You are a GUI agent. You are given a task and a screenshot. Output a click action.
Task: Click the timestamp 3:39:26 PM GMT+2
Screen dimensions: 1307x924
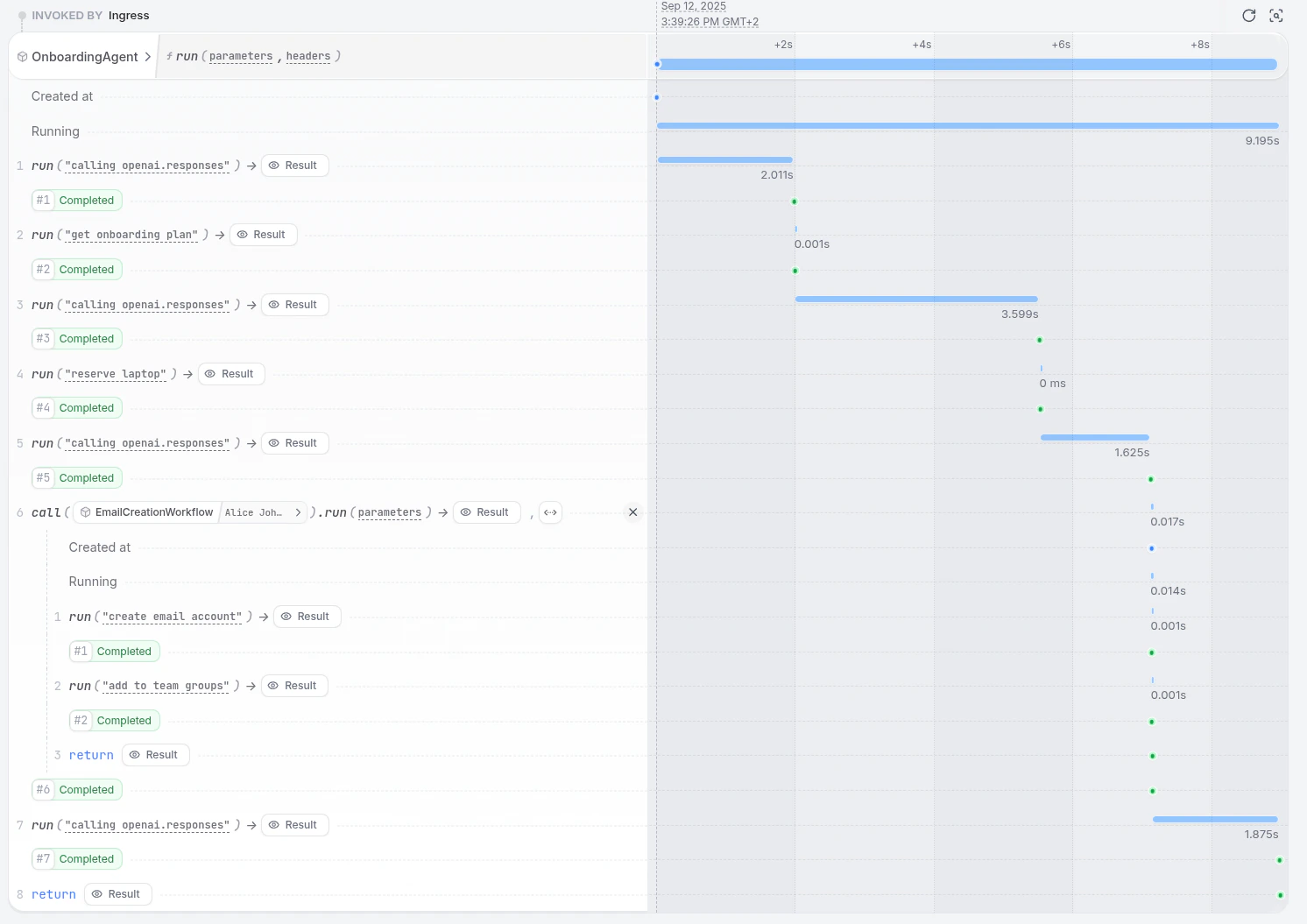[x=710, y=22]
